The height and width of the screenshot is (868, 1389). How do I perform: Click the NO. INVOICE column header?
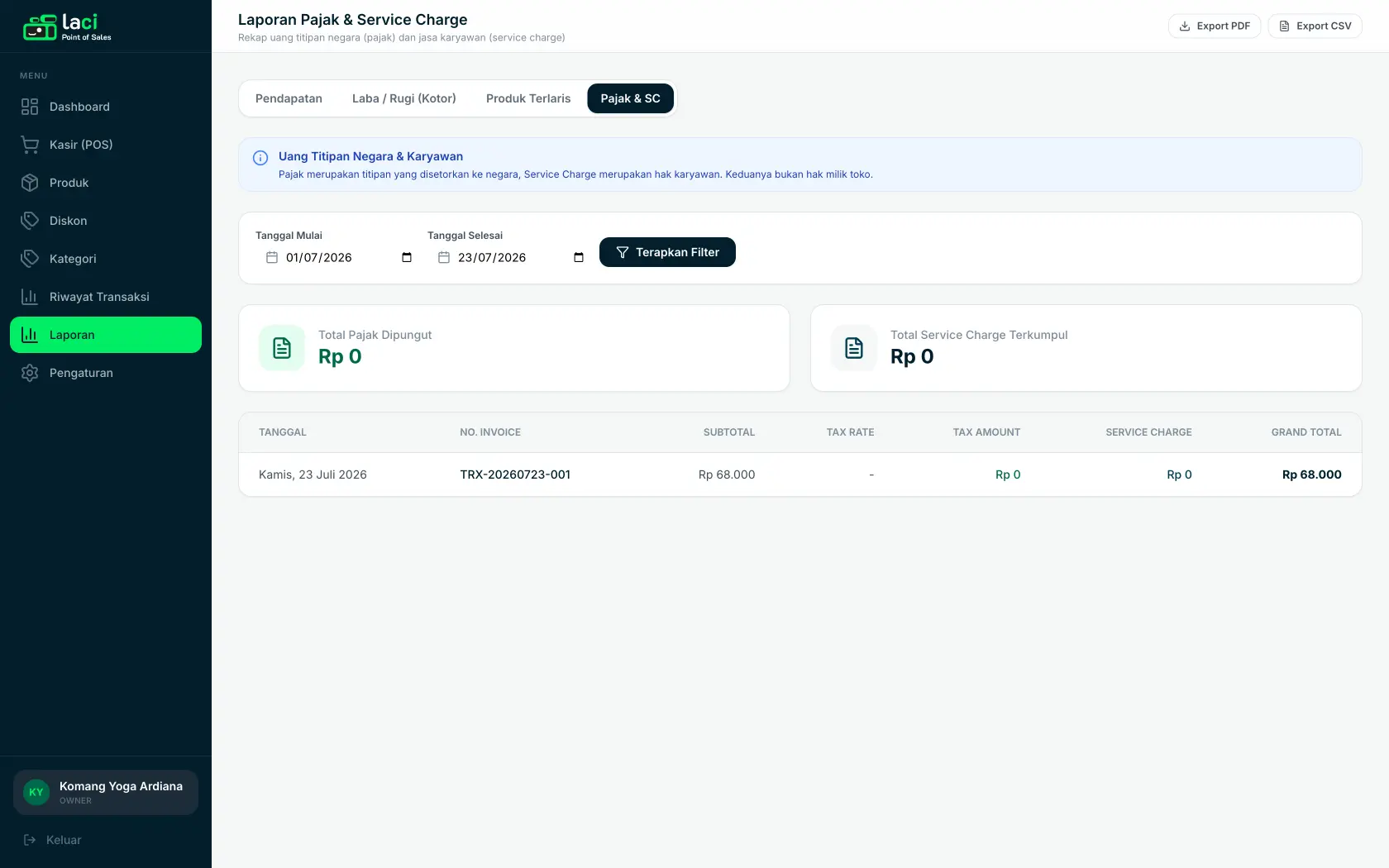(490, 432)
